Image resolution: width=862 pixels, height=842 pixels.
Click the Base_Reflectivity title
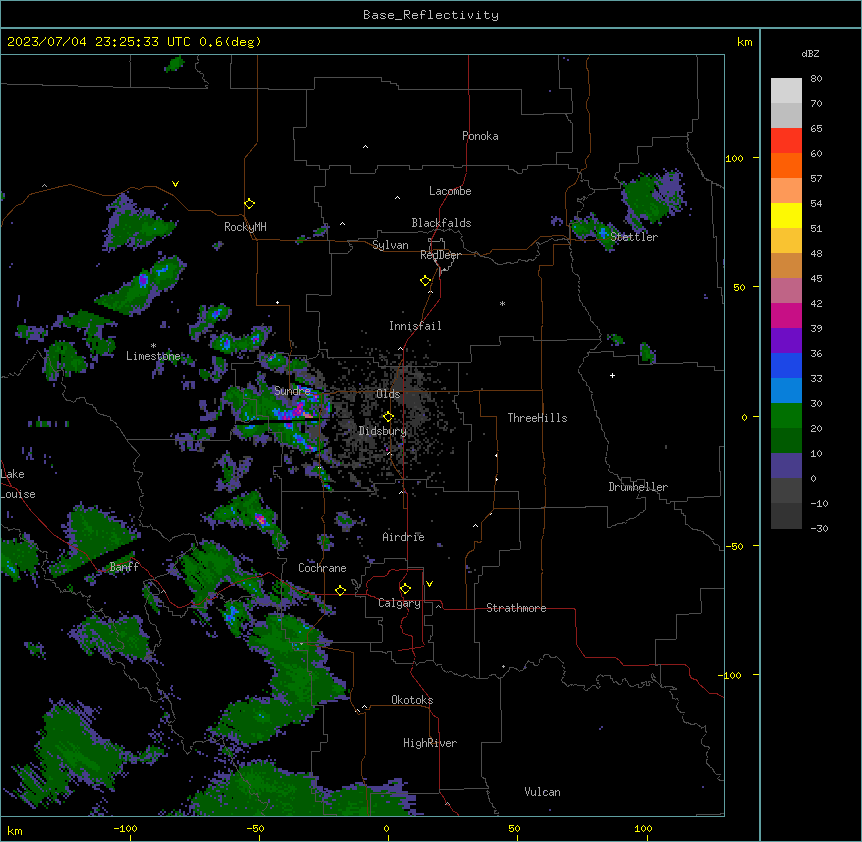[x=431, y=15]
